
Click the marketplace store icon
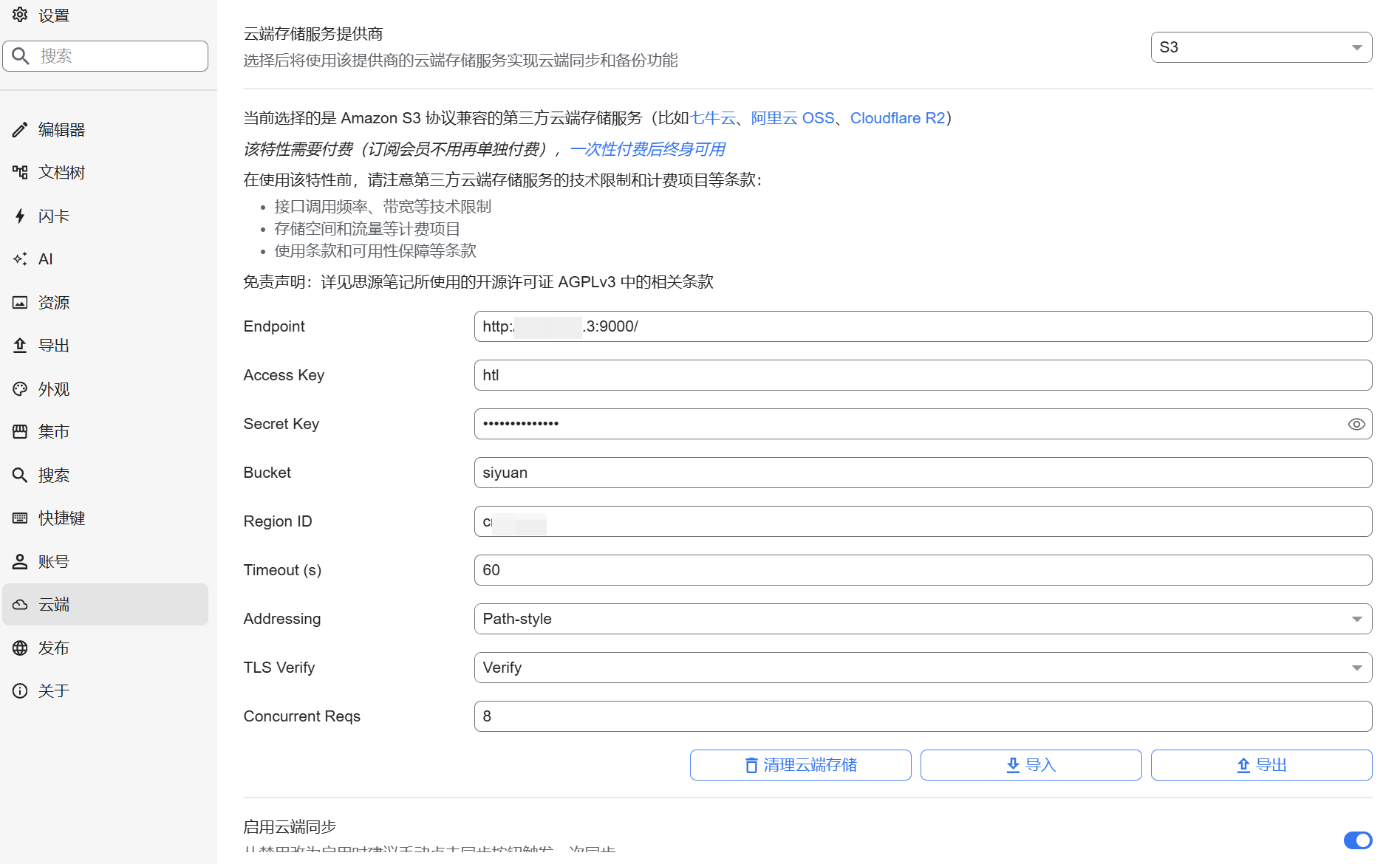20,431
